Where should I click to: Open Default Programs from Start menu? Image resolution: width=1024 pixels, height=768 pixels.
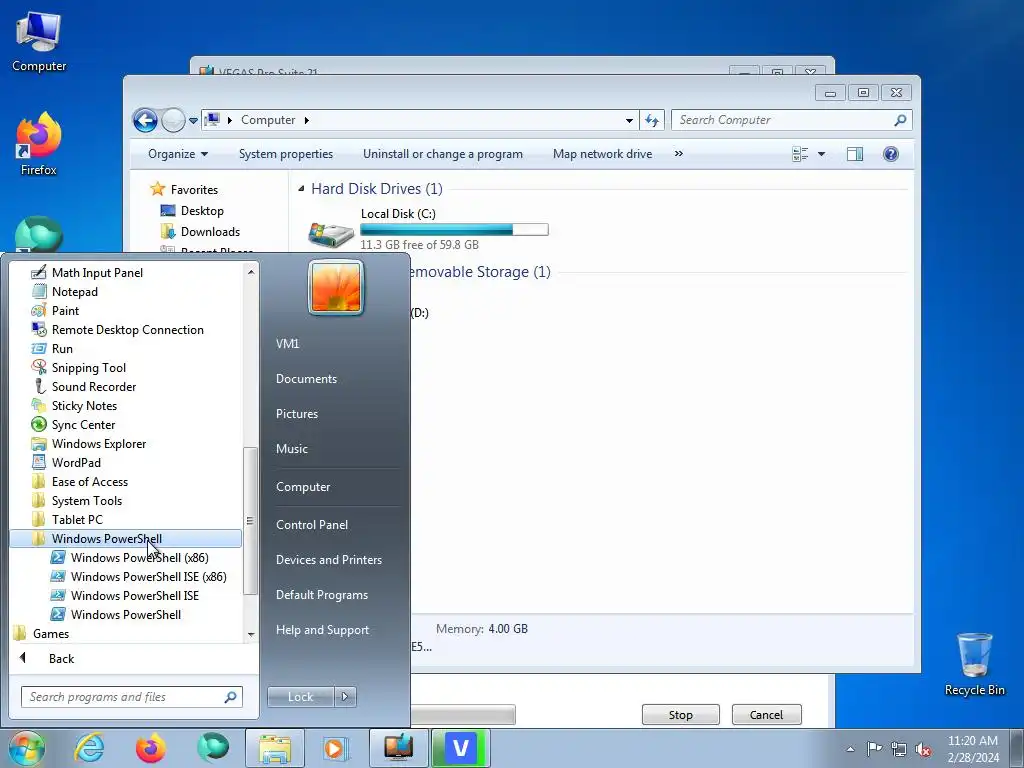click(321, 595)
